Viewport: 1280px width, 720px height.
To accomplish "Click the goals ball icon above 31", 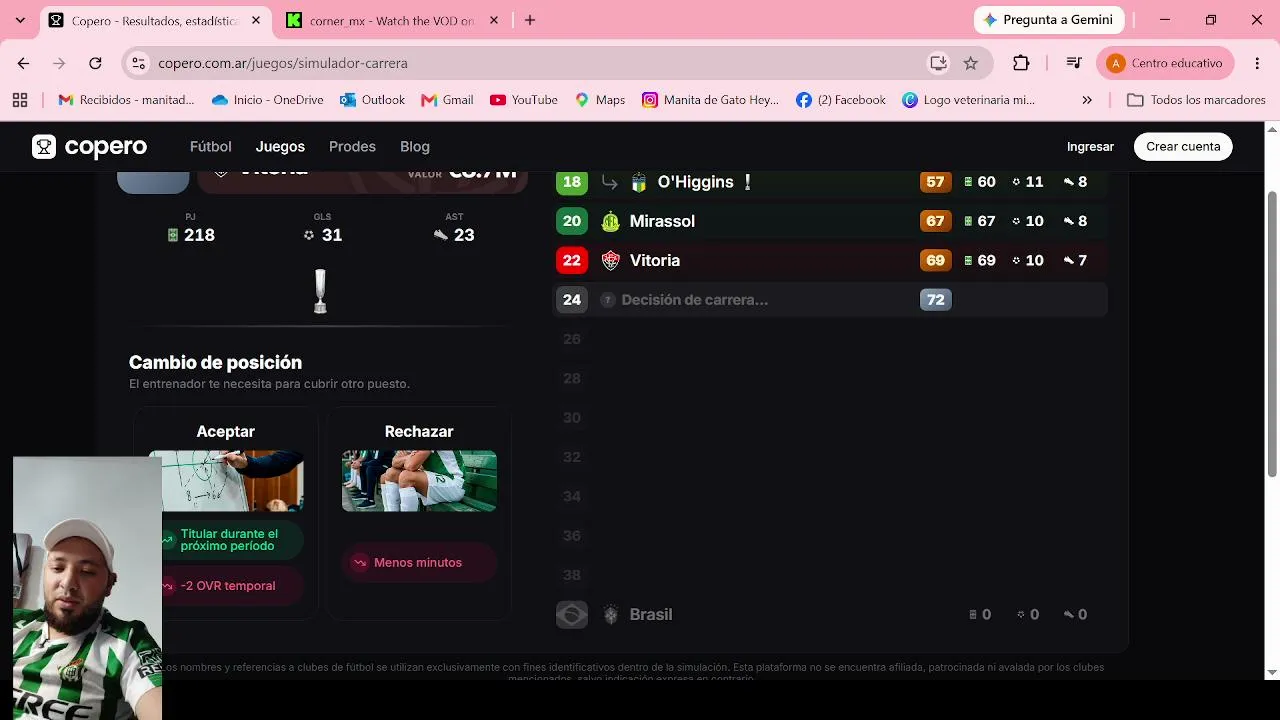I will tap(309, 235).
